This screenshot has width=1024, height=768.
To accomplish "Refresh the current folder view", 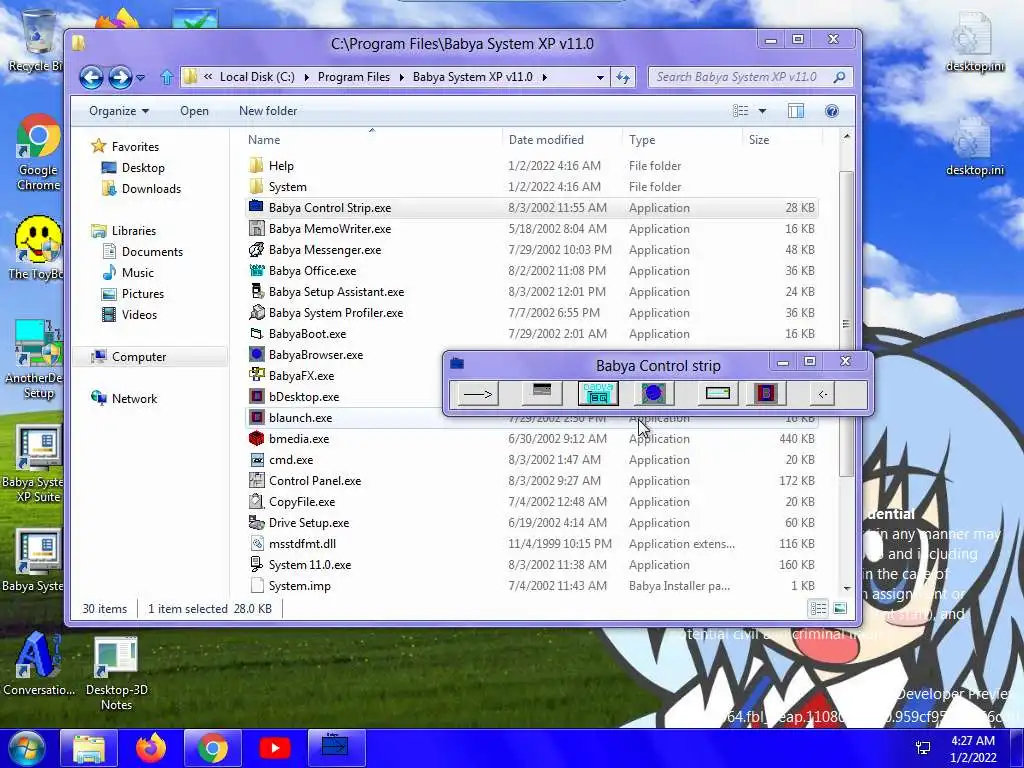I will 623,77.
